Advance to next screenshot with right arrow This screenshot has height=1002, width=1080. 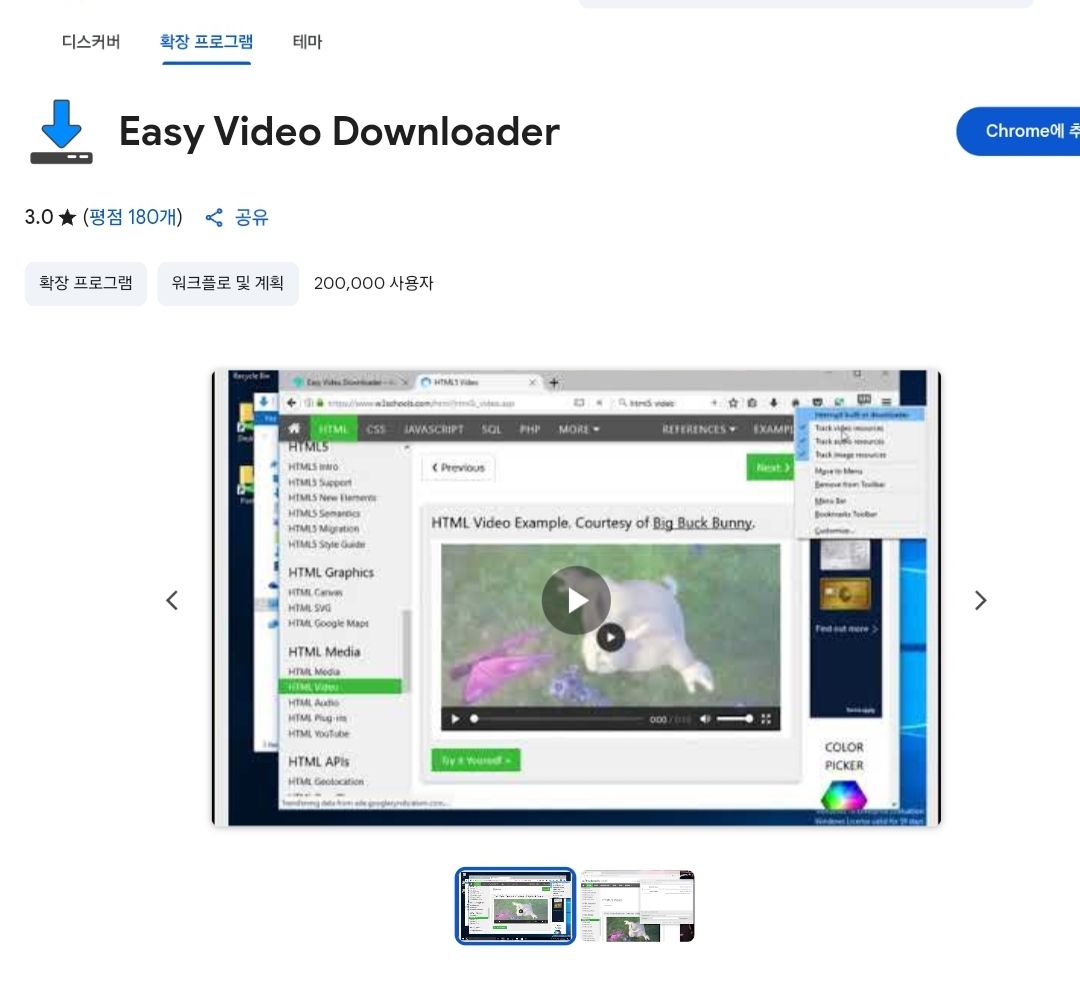[x=981, y=601]
